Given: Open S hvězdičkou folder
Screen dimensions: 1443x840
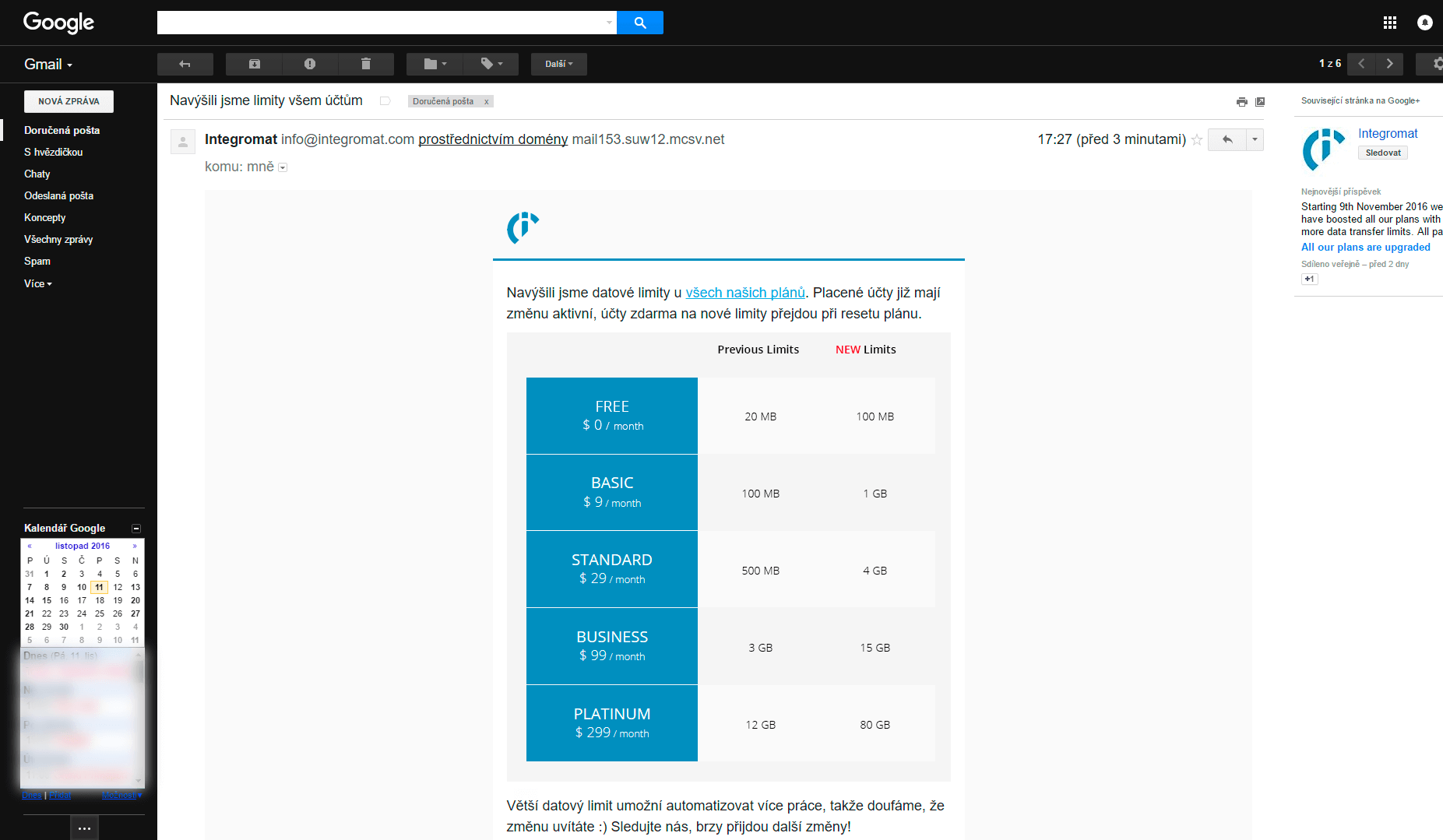Looking at the screenshot, I should (53, 152).
